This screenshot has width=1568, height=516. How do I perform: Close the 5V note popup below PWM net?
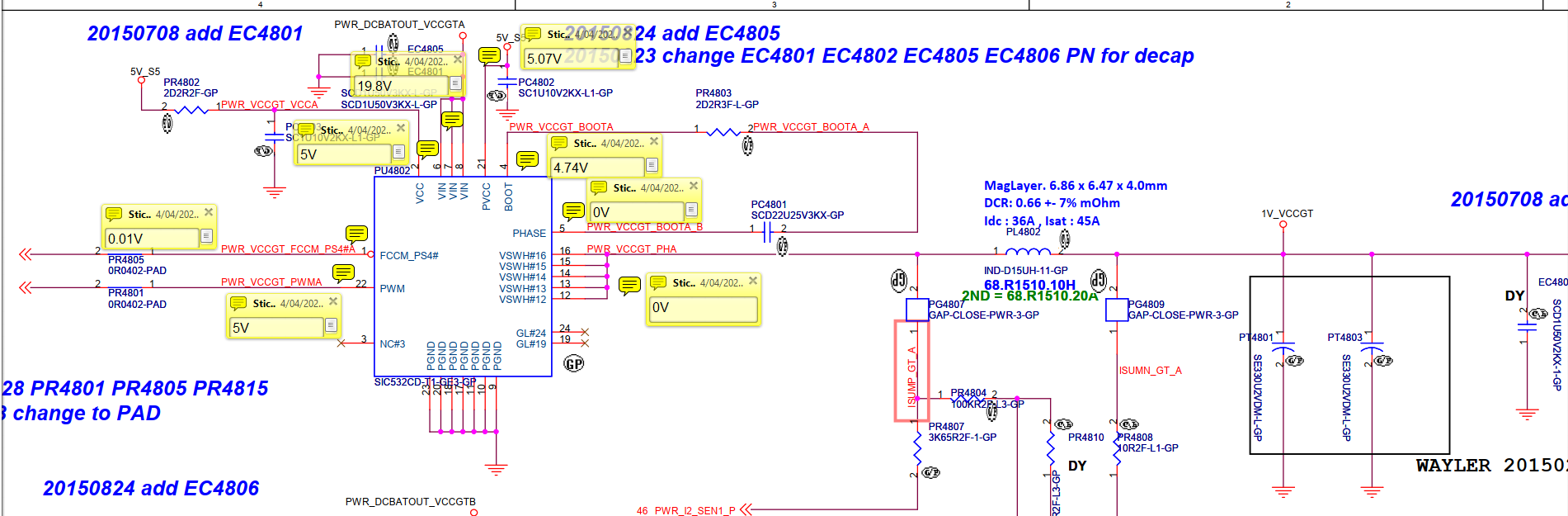[333, 301]
